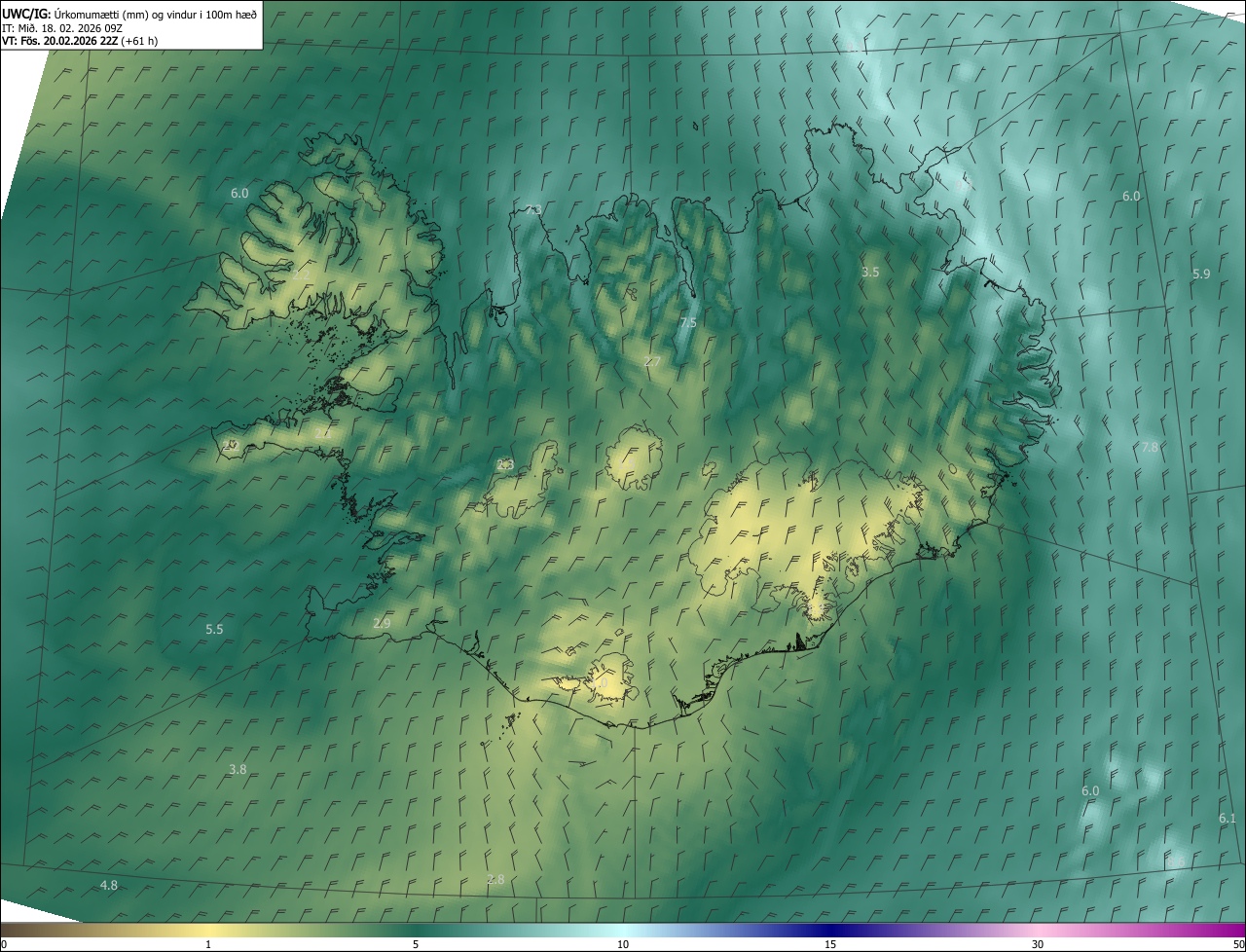Click the "1" tick on color scale
1246x952 pixels.
coord(208,944)
